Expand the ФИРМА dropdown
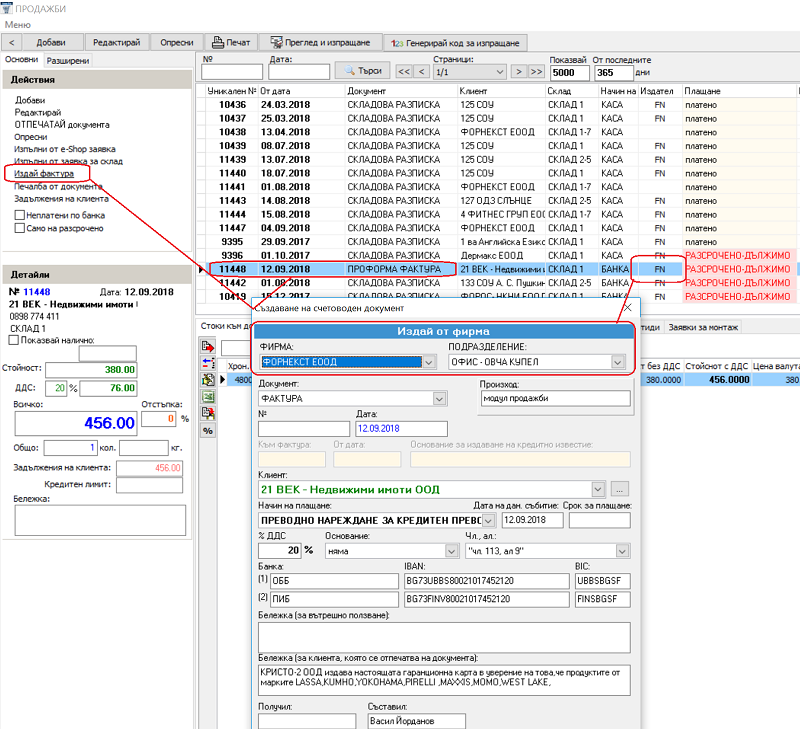 (429, 362)
